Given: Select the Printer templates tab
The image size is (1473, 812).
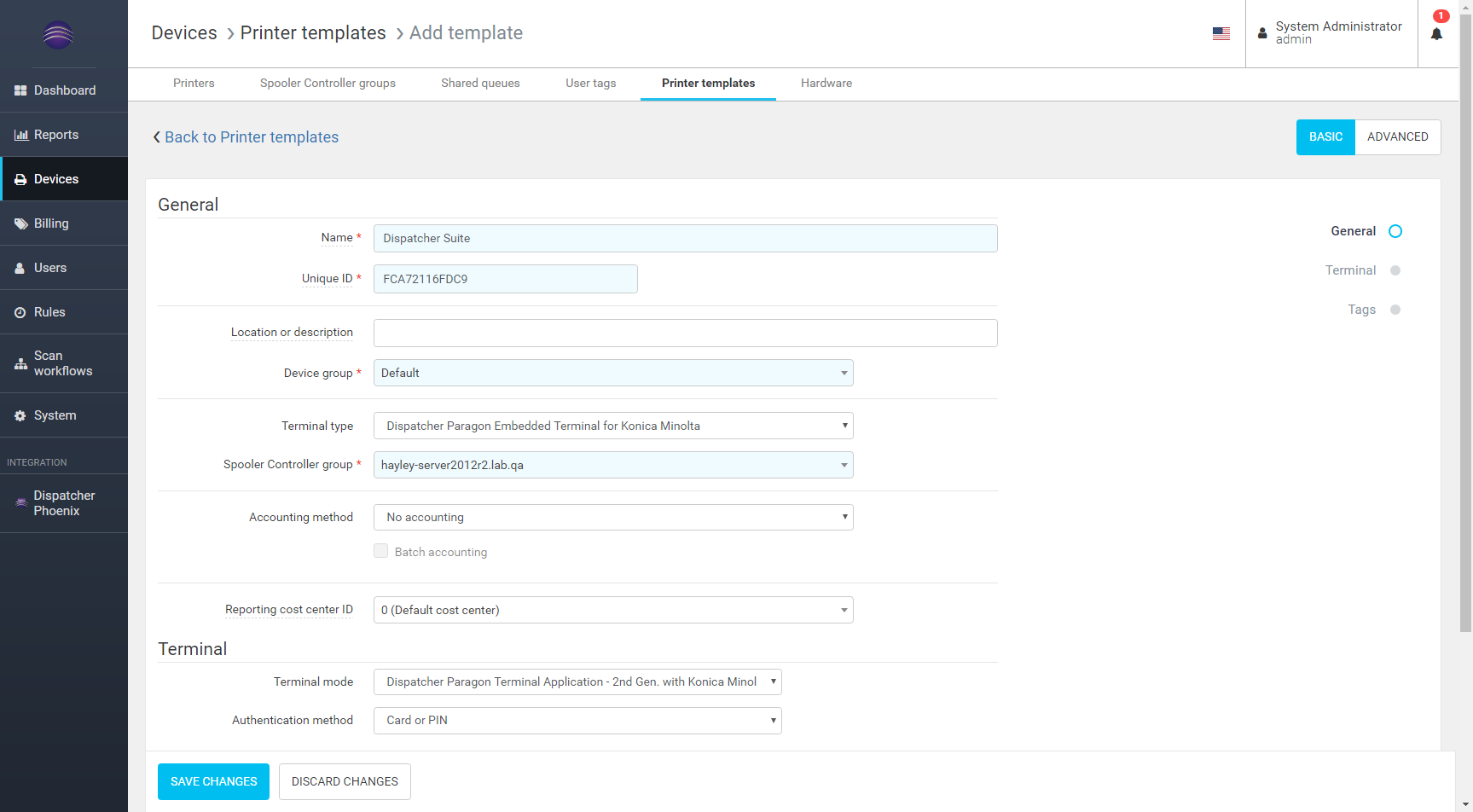Looking at the screenshot, I should (x=708, y=84).
